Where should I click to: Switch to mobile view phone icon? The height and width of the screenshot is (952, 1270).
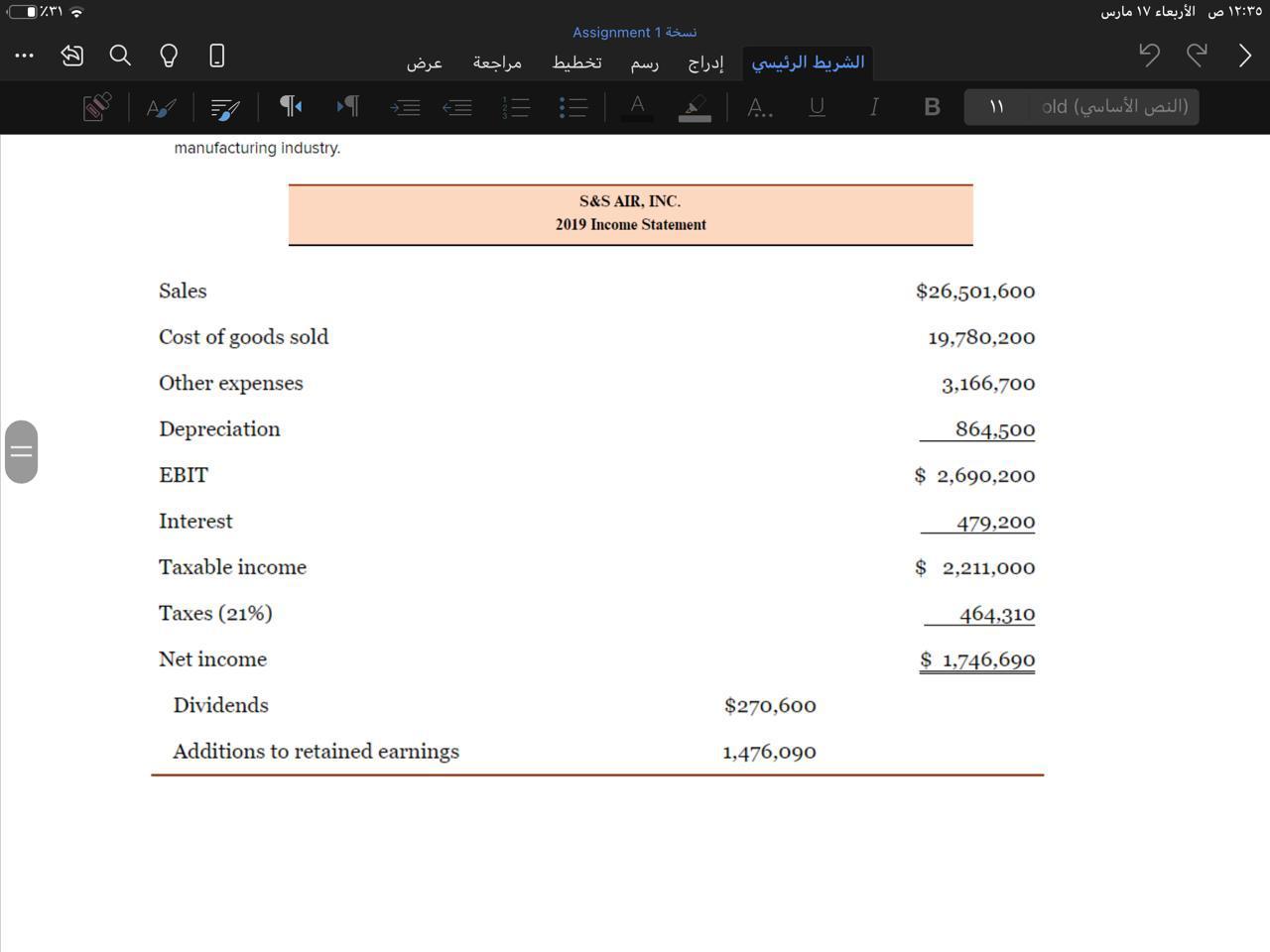click(217, 56)
